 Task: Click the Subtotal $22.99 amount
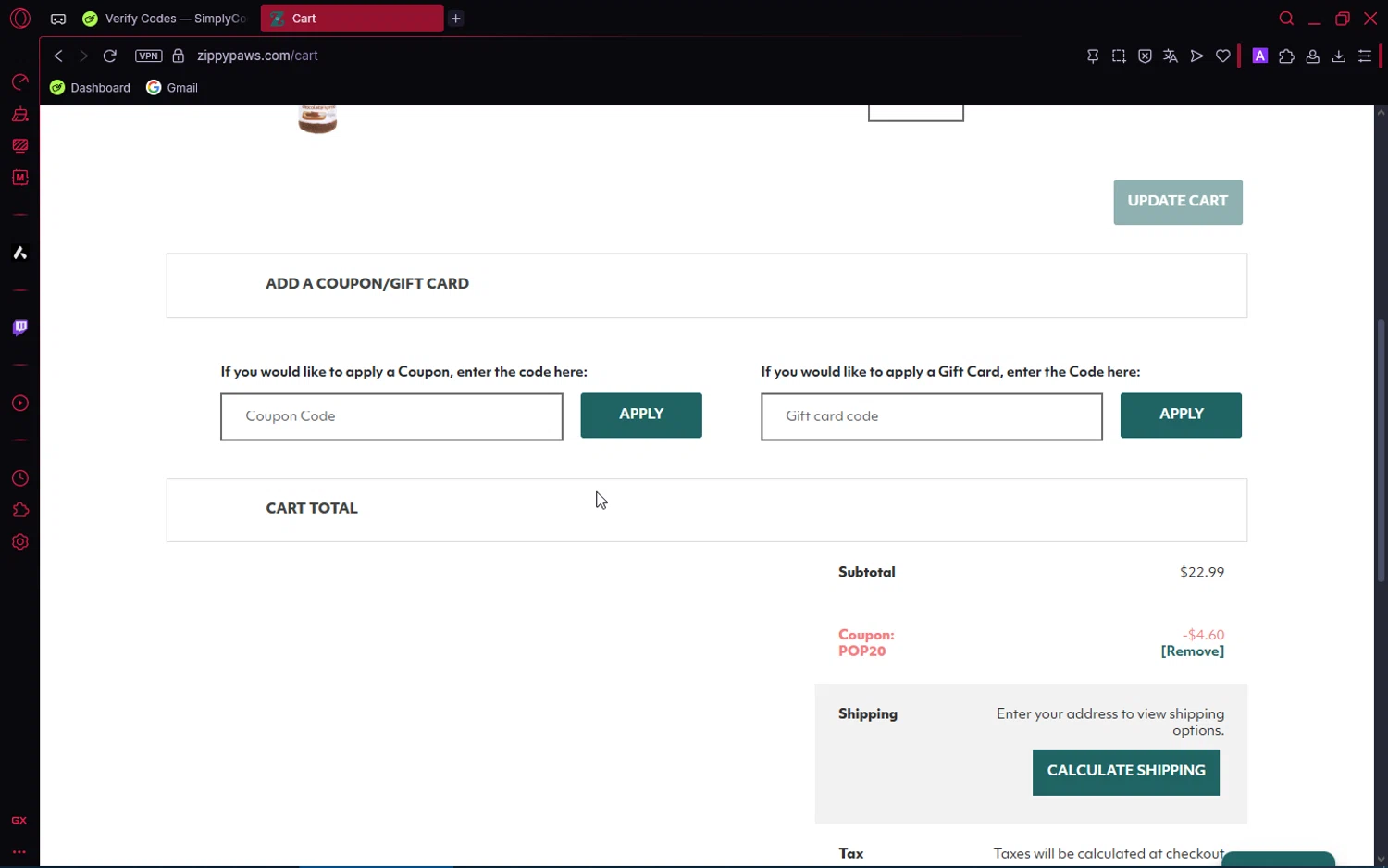point(1202,573)
